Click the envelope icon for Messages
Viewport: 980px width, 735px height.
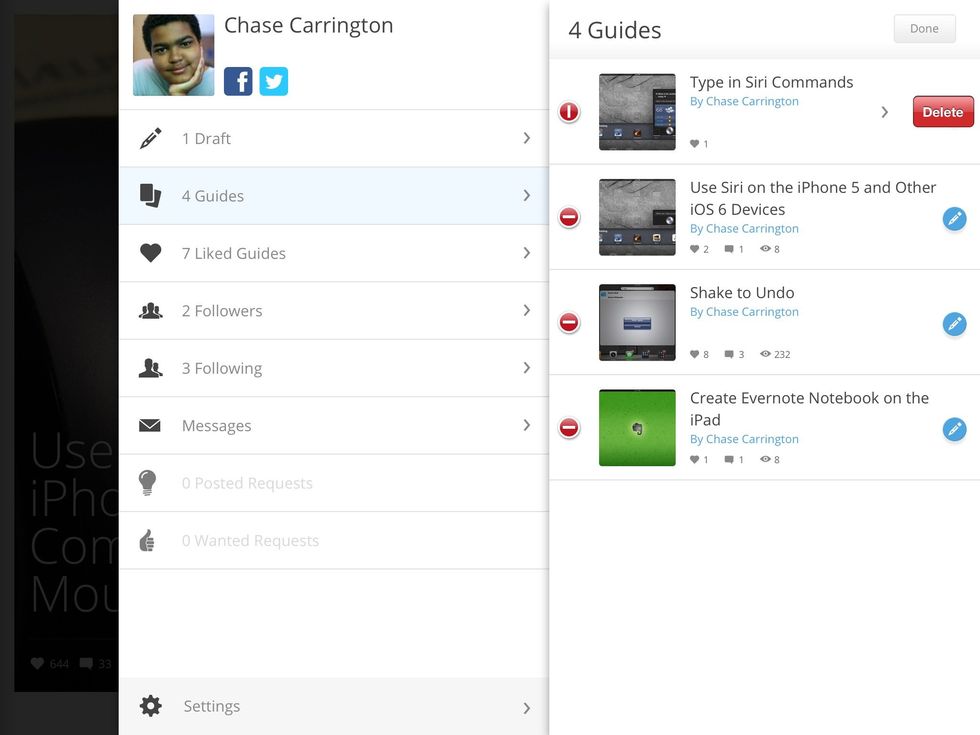pos(150,426)
